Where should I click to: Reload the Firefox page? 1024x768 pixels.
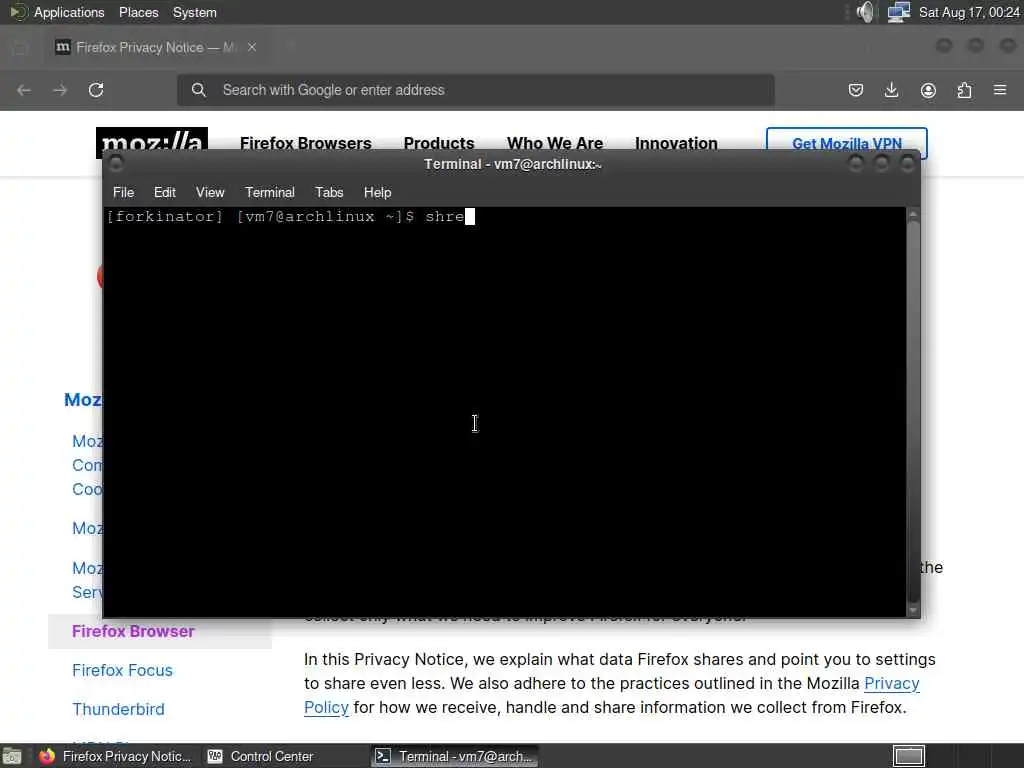point(96,90)
